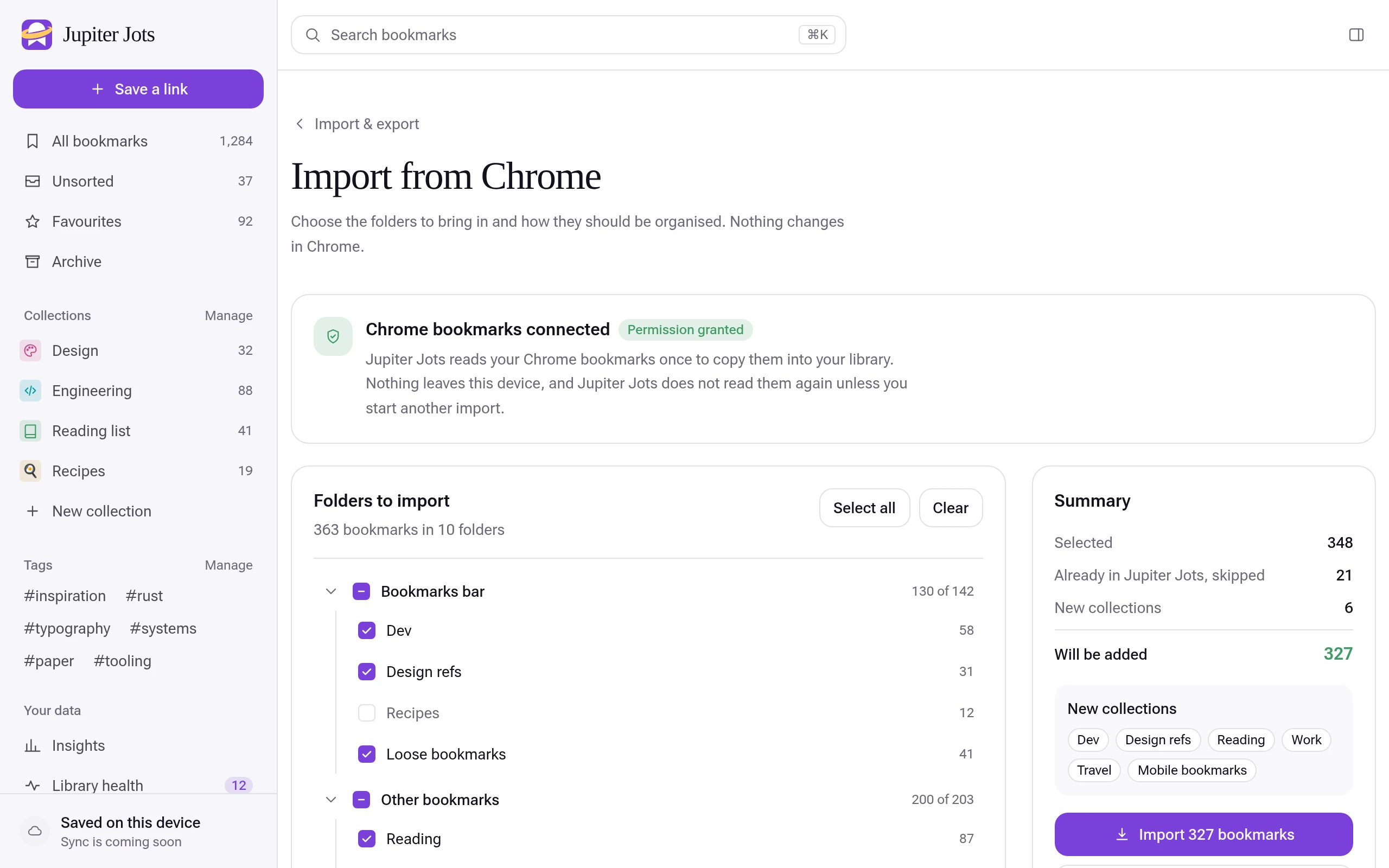Viewport: 1389px width, 868px height.
Task: Toggle the Other bookmarks partial checkbox
Action: (x=361, y=800)
